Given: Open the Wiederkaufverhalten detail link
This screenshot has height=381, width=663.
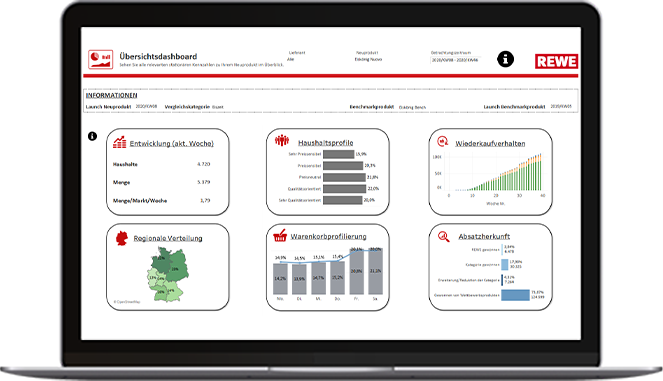Looking at the screenshot, I should 490,144.
